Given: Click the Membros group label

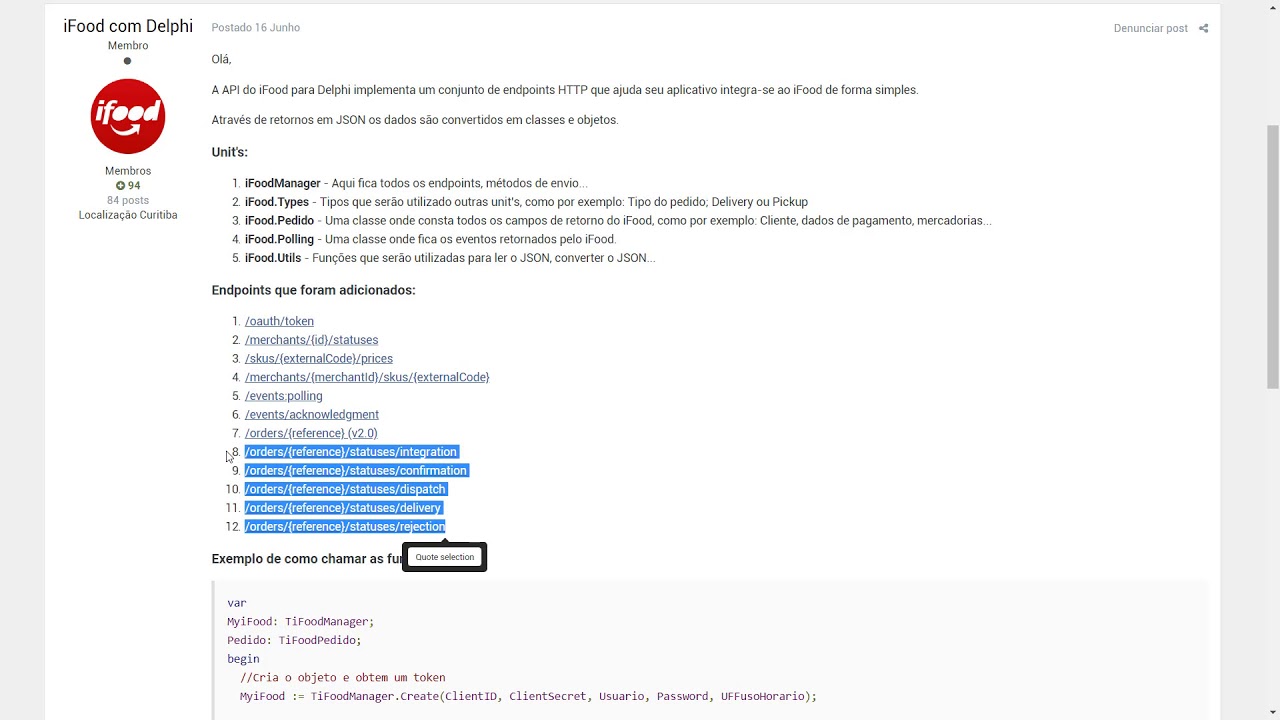Looking at the screenshot, I should (x=128, y=171).
